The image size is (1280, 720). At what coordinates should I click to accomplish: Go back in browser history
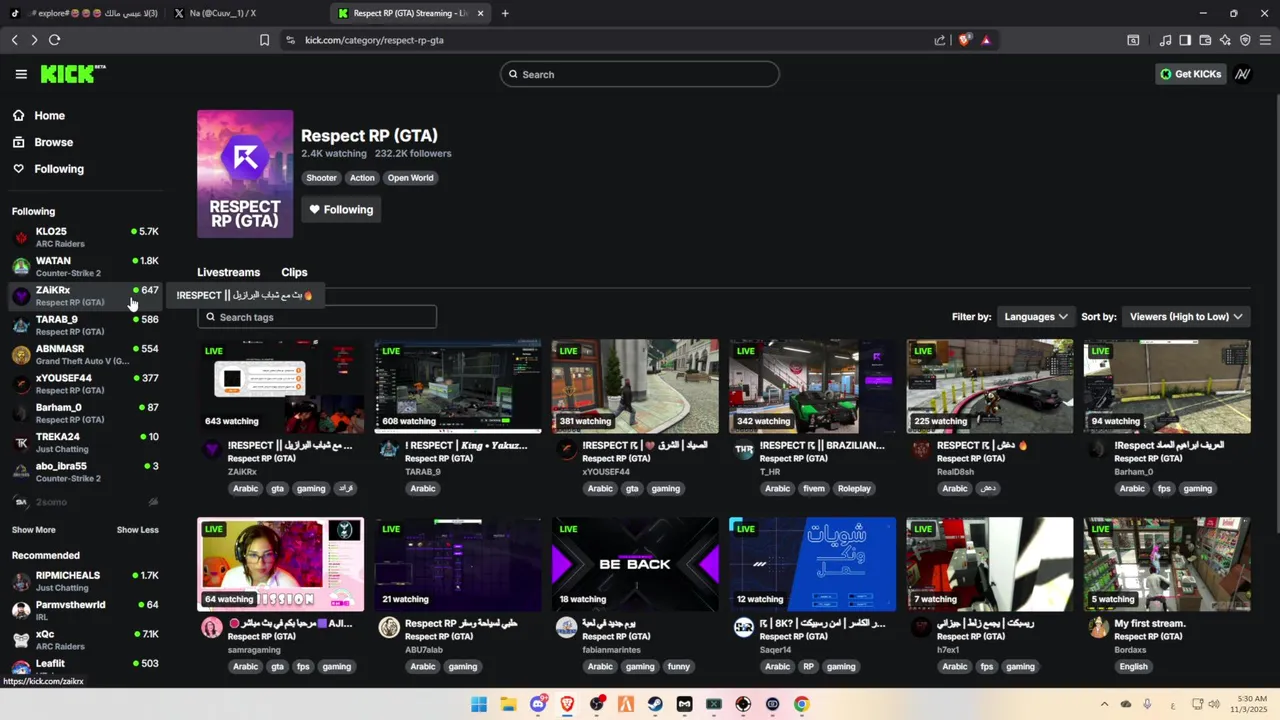tap(14, 40)
